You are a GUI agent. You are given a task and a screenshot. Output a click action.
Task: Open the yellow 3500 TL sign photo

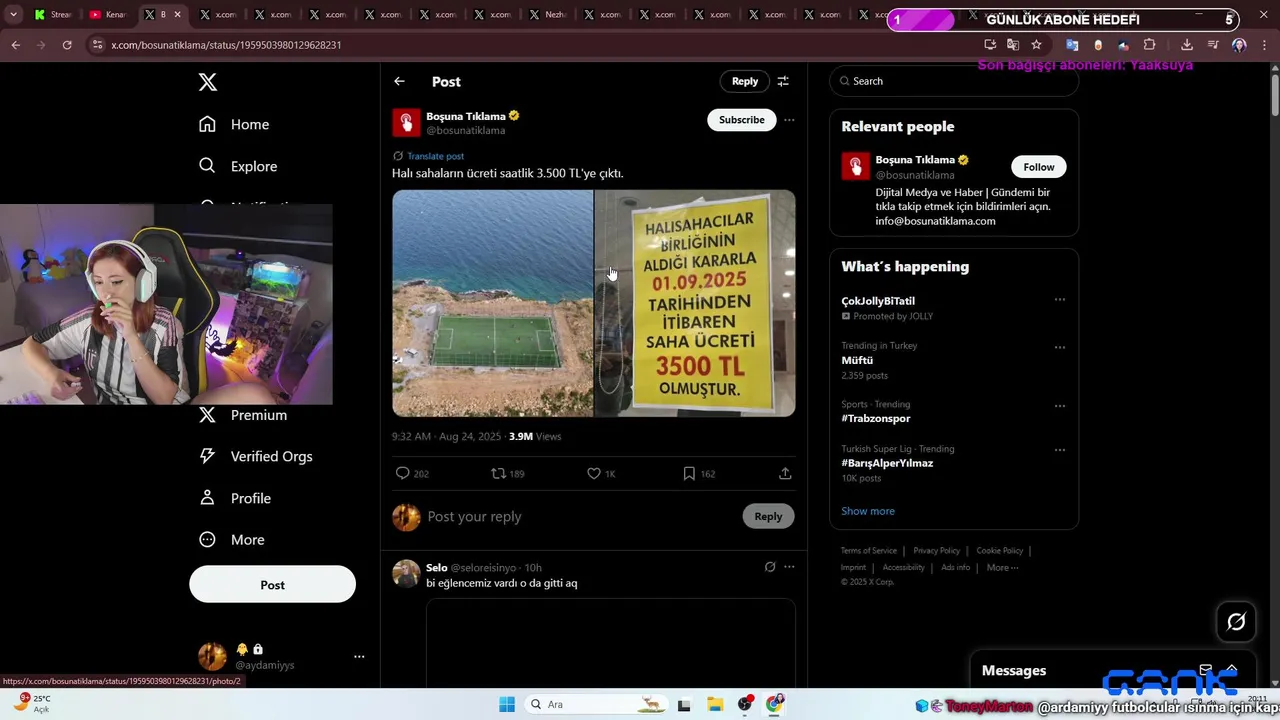click(x=695, y=303)
